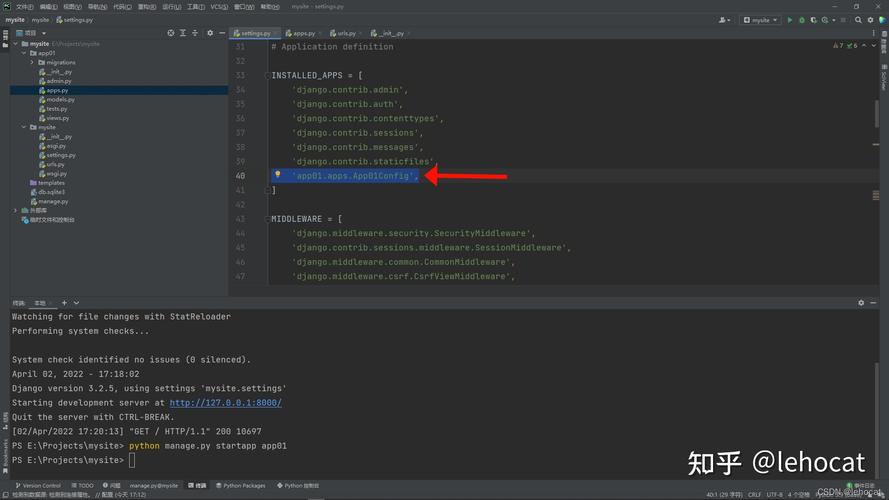
Task: Open the terminal sessions chevron dropdown
Action: (x=76, y=303)
